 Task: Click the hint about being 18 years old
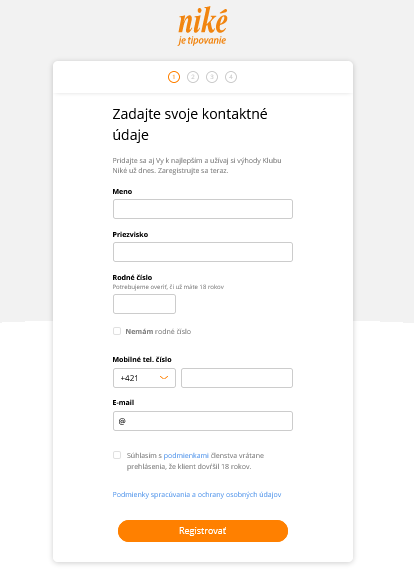tap(168, 287)
